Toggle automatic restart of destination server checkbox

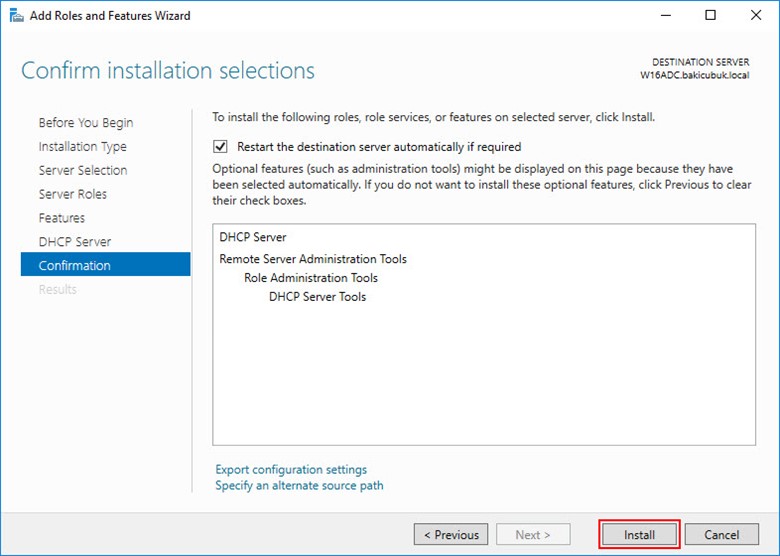pos(221,146)
